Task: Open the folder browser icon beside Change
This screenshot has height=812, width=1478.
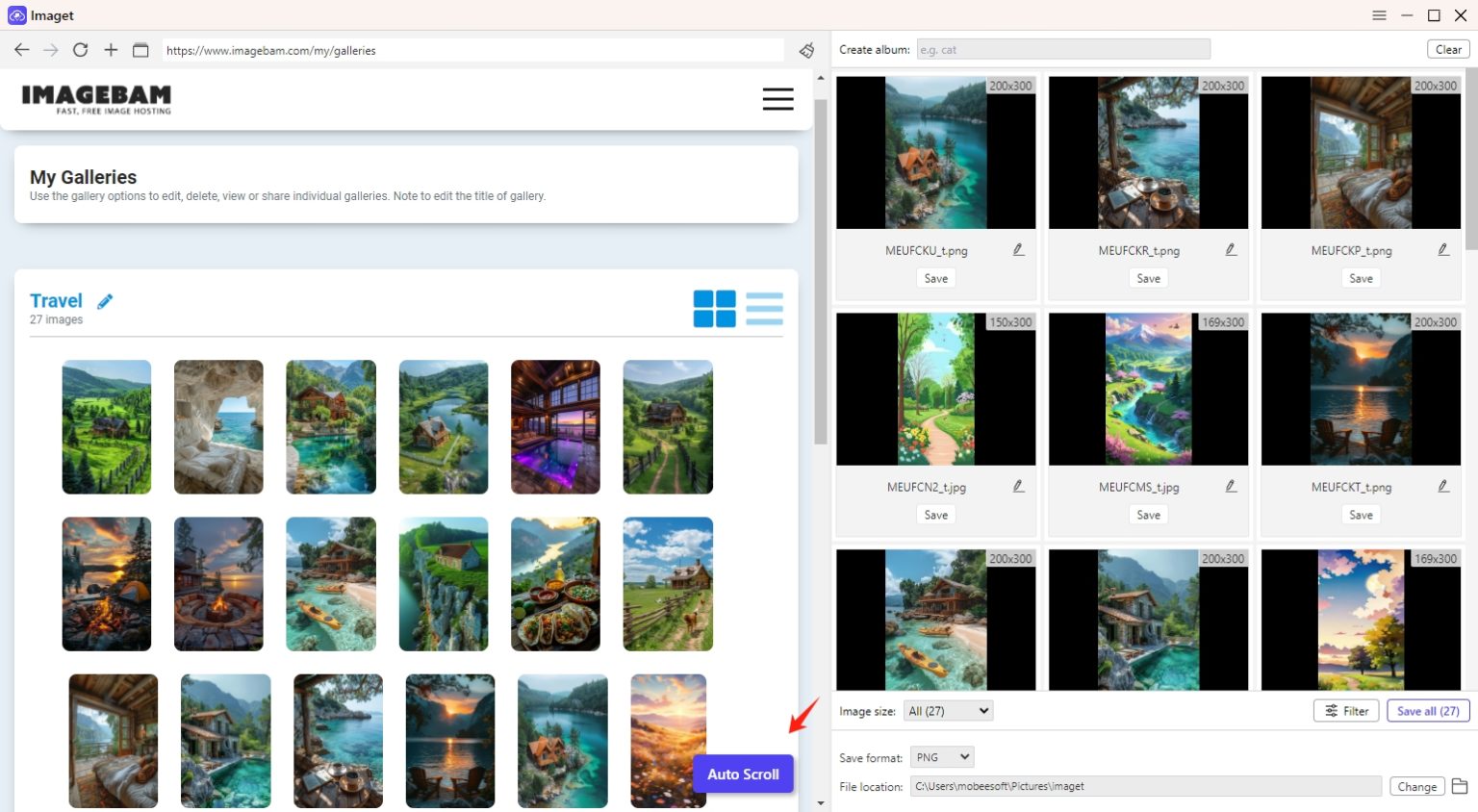Action: click(x=1459, y=786)
